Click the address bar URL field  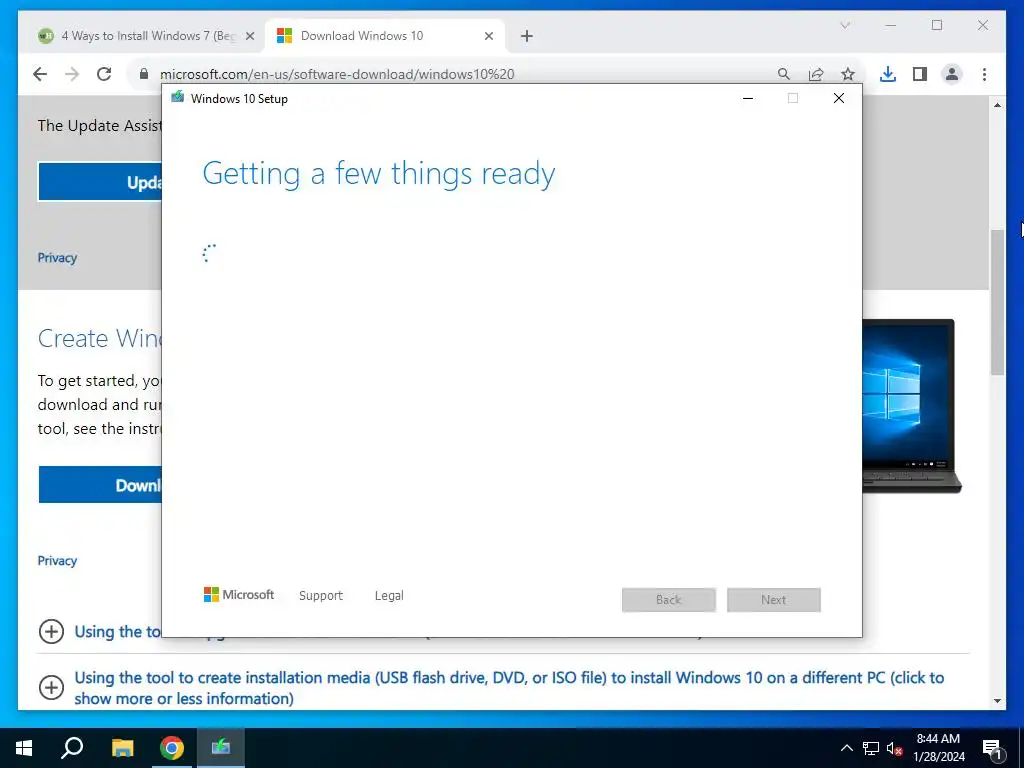[451, 74]
